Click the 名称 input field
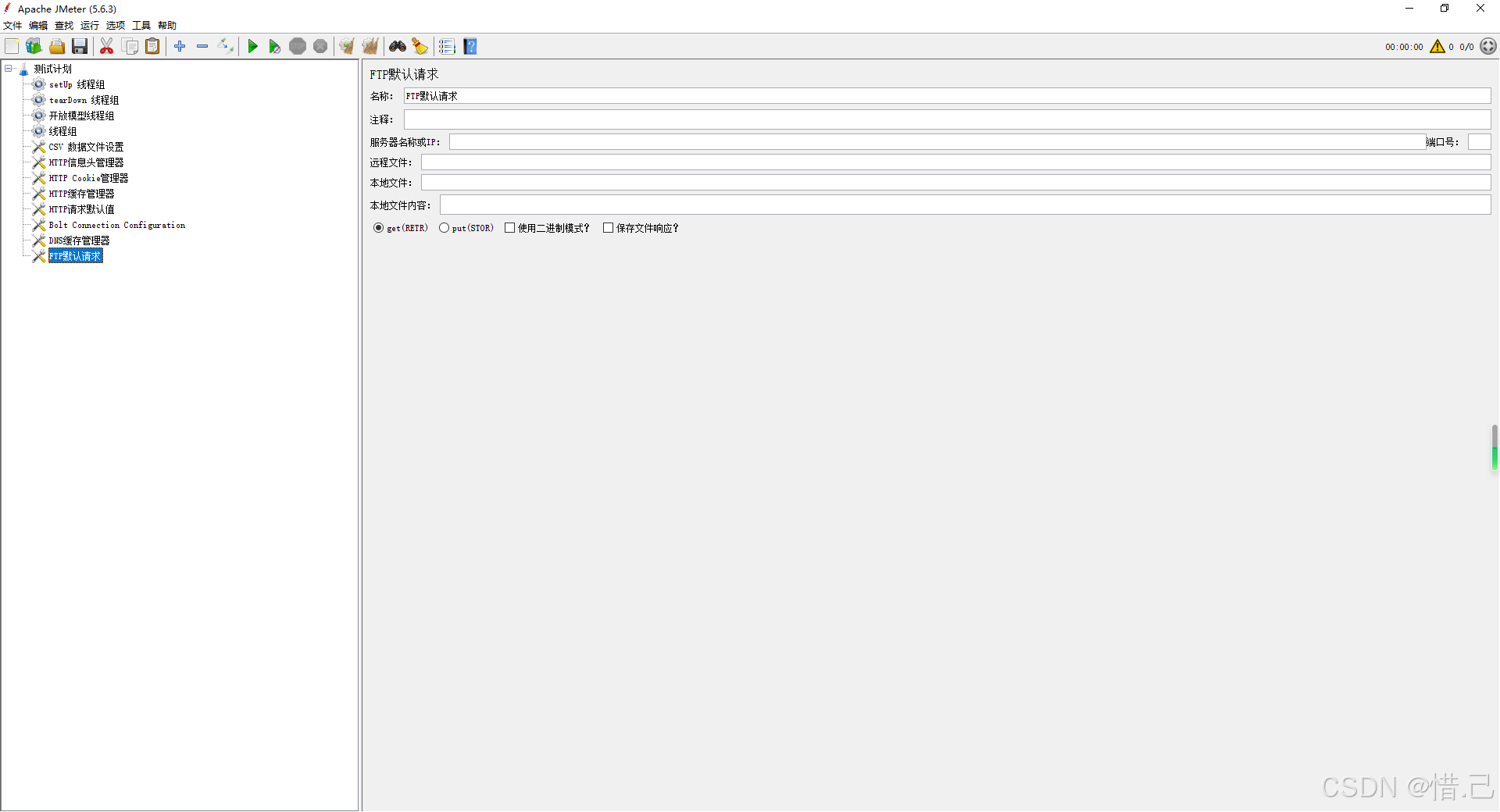 point(947,96)
